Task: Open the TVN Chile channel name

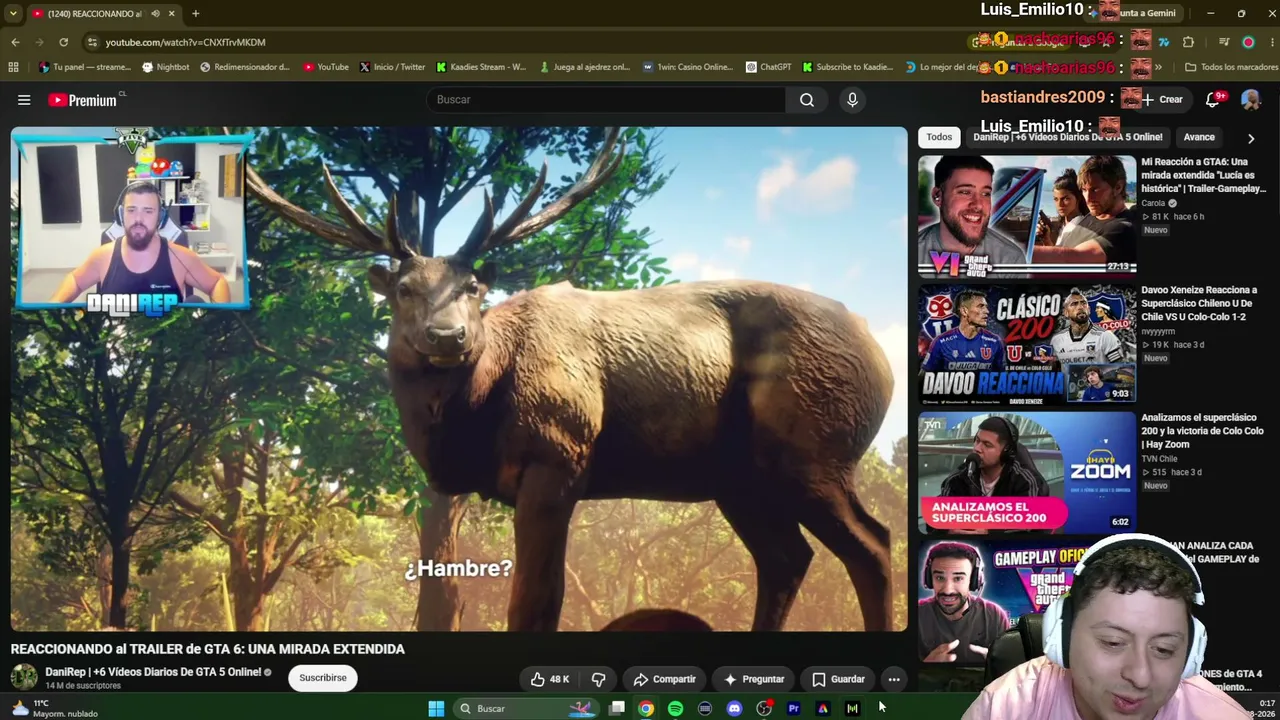Action: 1159,459
